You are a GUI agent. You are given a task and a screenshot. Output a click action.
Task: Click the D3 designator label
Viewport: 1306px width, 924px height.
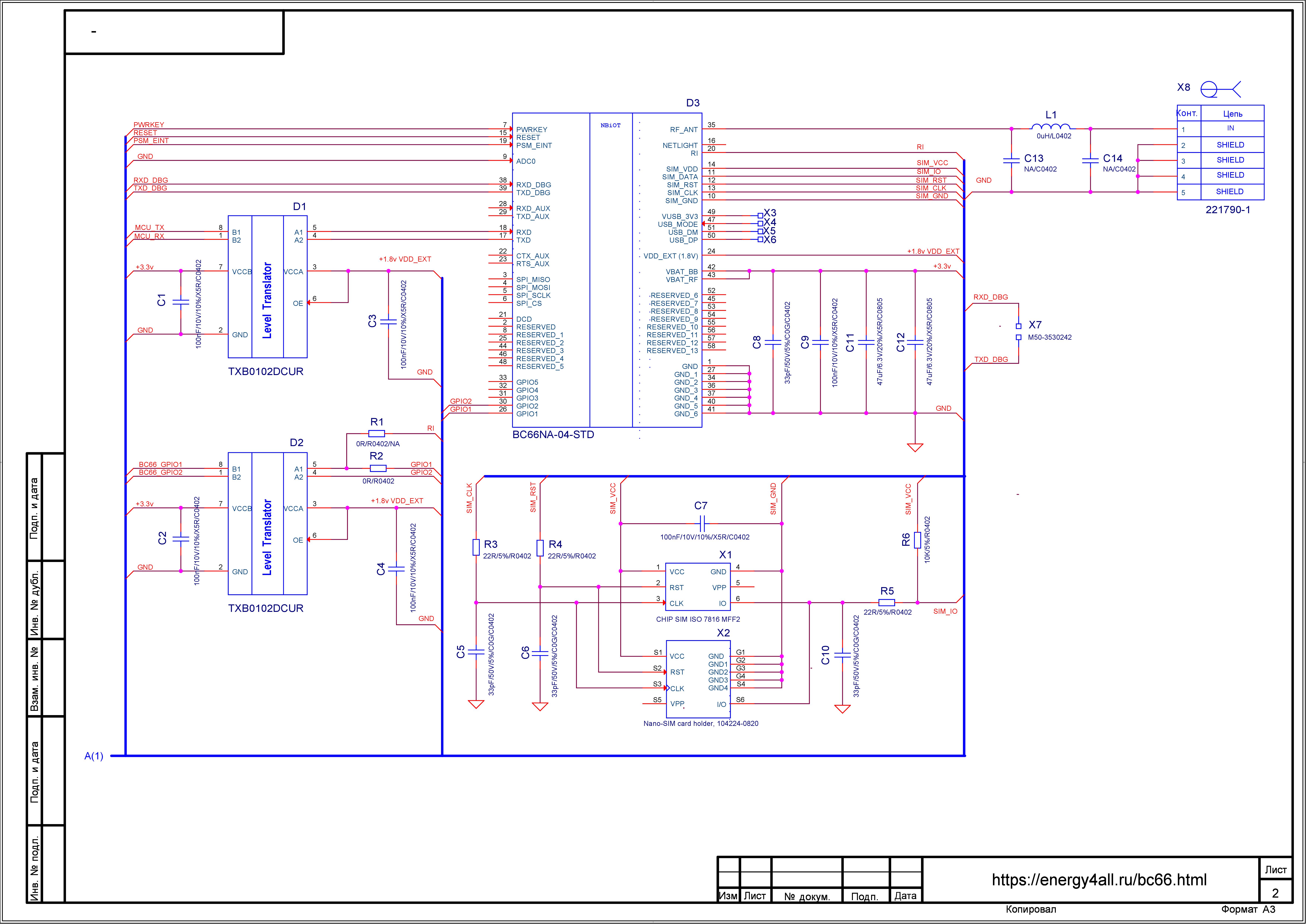pyautogui.click(x=693, y=103)
